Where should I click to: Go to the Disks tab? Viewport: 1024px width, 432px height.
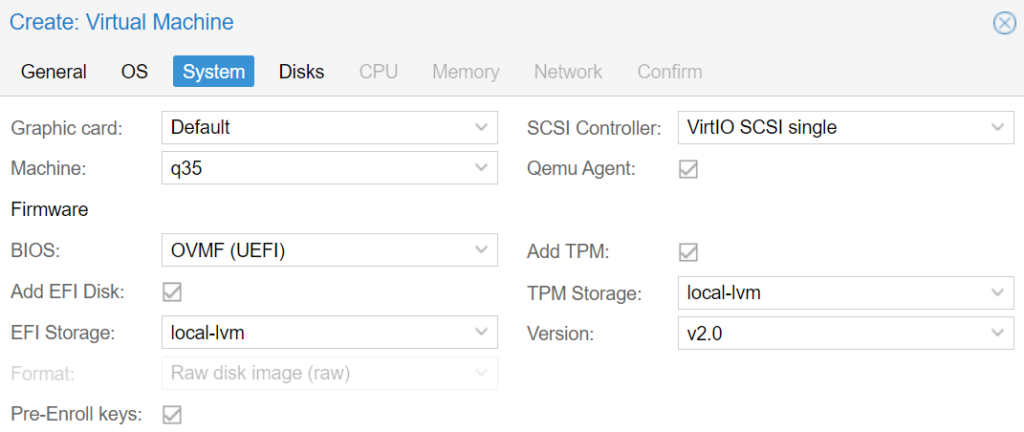point(302,71)
